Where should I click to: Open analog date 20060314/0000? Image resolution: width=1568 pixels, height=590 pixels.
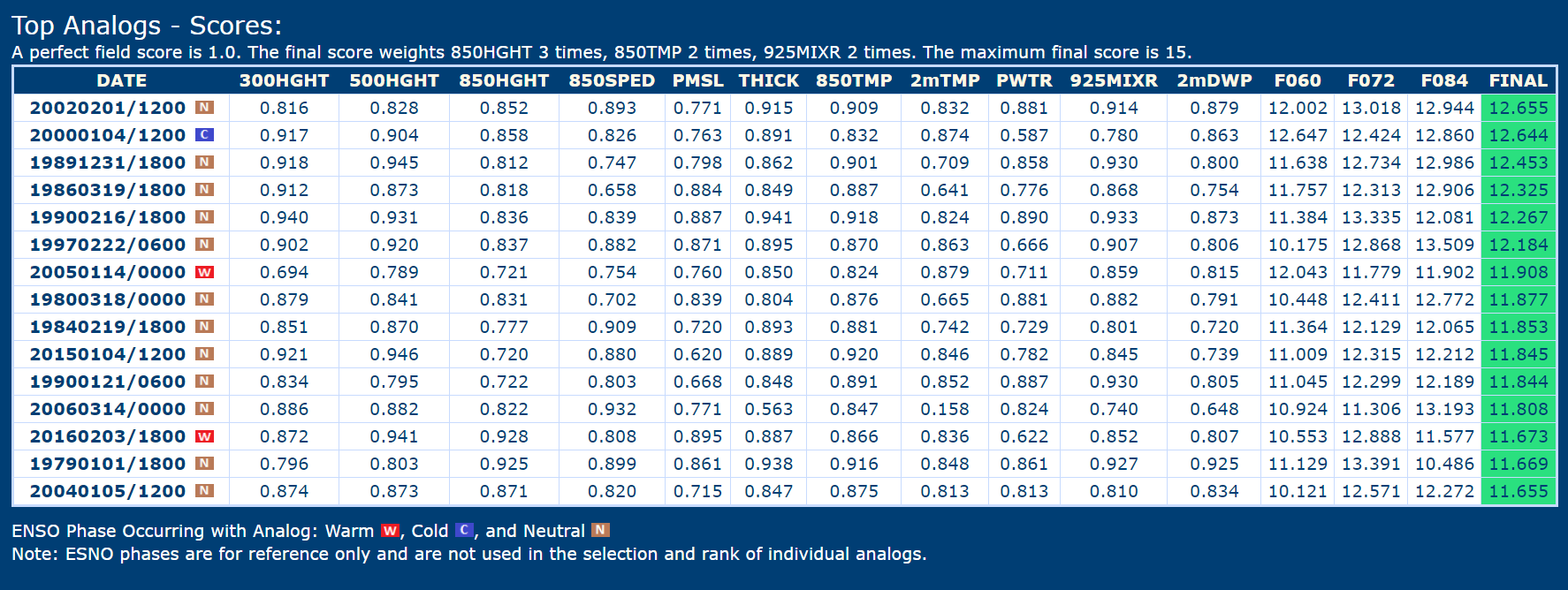(x=108, y=409)
